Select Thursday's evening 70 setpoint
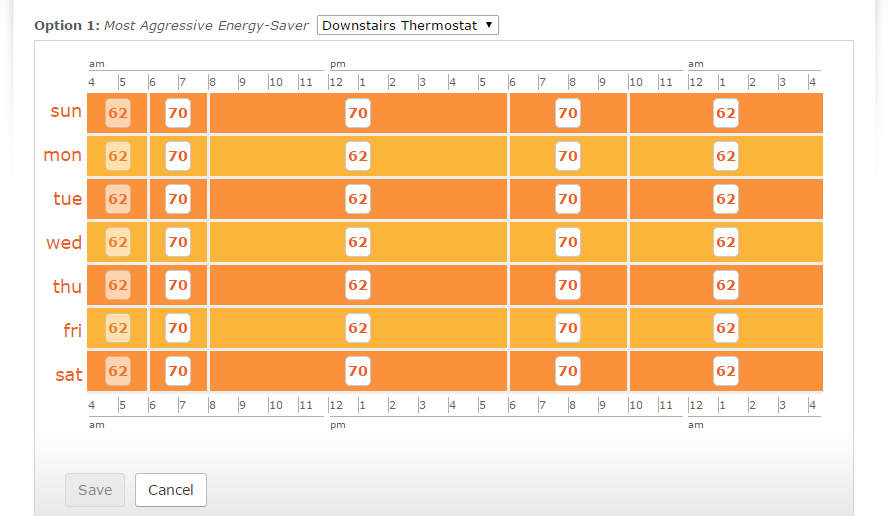 (x=568, y=285)
